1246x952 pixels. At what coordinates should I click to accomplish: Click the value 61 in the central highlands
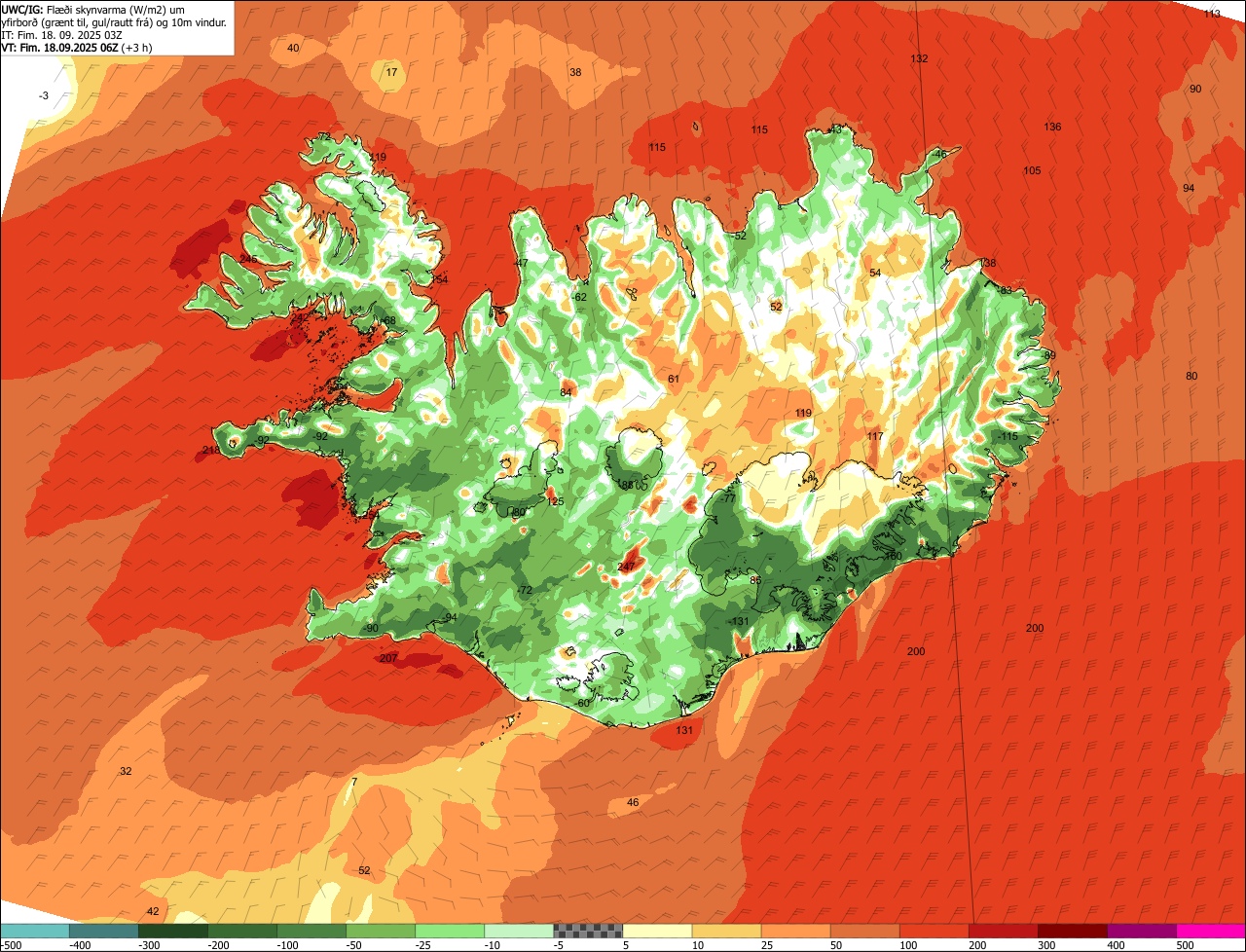pyautogui.click(x=674, y=379)
